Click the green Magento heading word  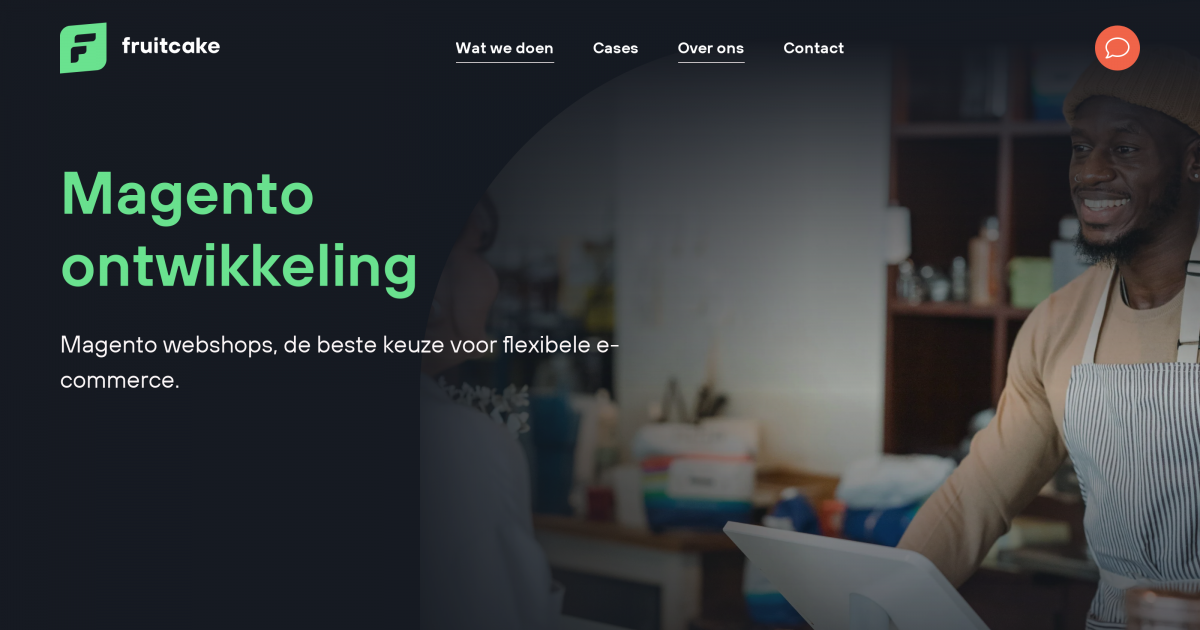click(x=188, y=194)
